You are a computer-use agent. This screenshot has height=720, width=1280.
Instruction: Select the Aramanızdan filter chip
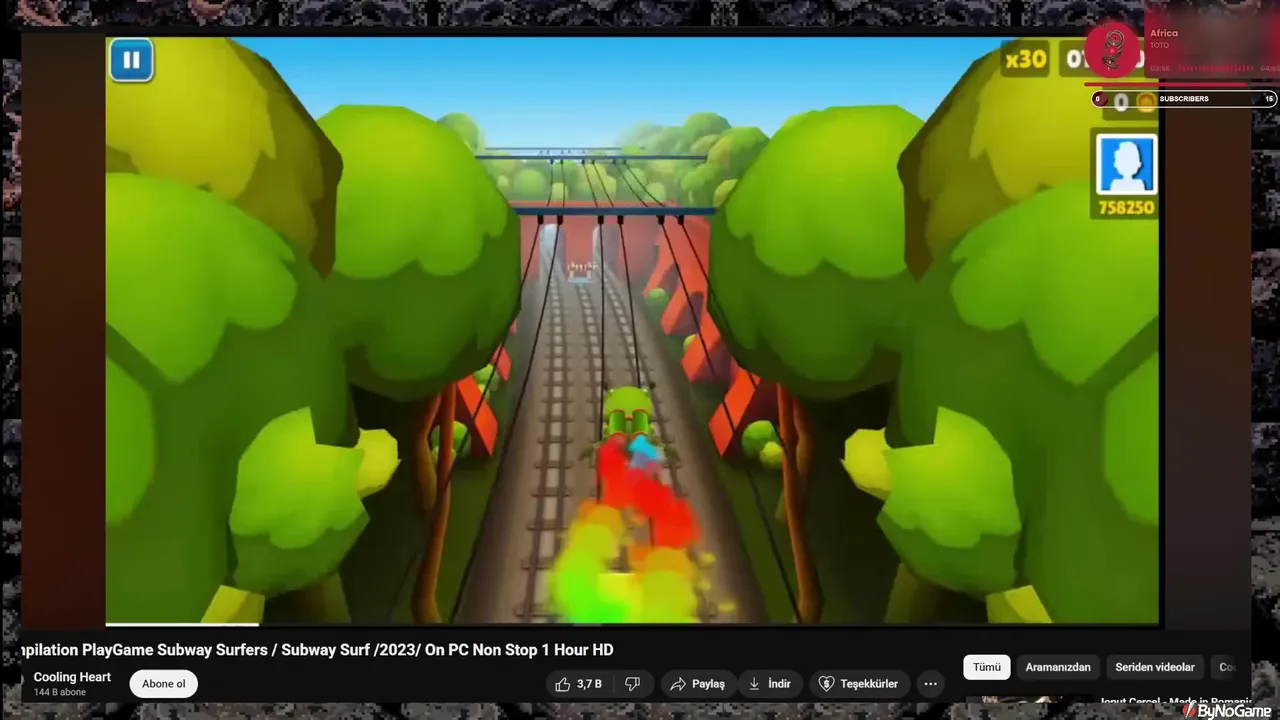click(1058, 667)
